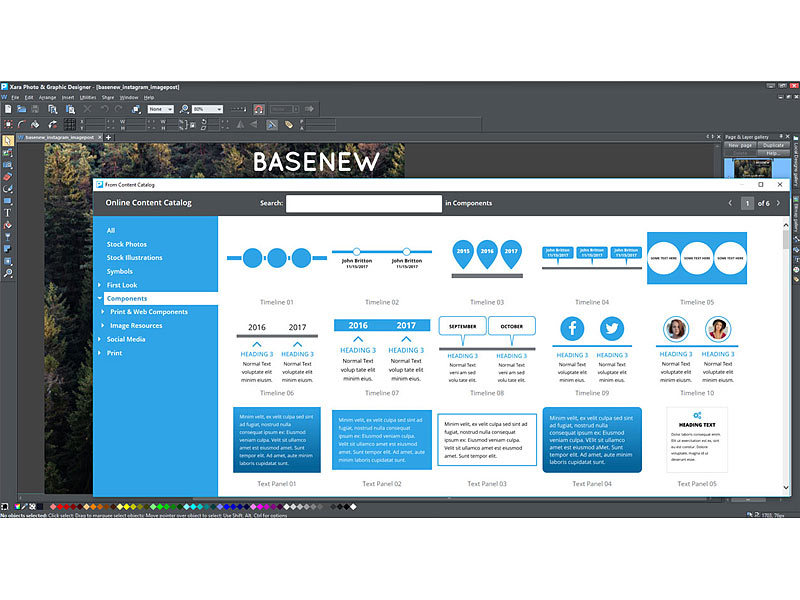Select All in catalog sidebar

point(111,230)
